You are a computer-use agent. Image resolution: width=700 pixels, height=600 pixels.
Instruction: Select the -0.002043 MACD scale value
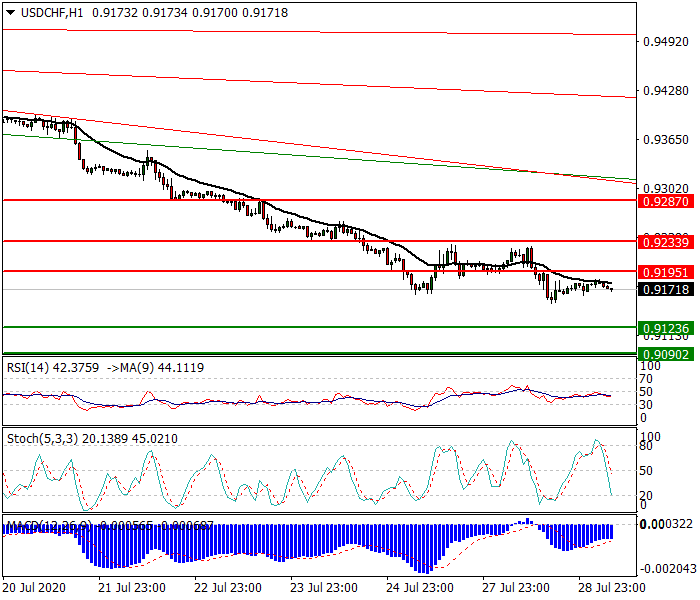pos(667,569)
